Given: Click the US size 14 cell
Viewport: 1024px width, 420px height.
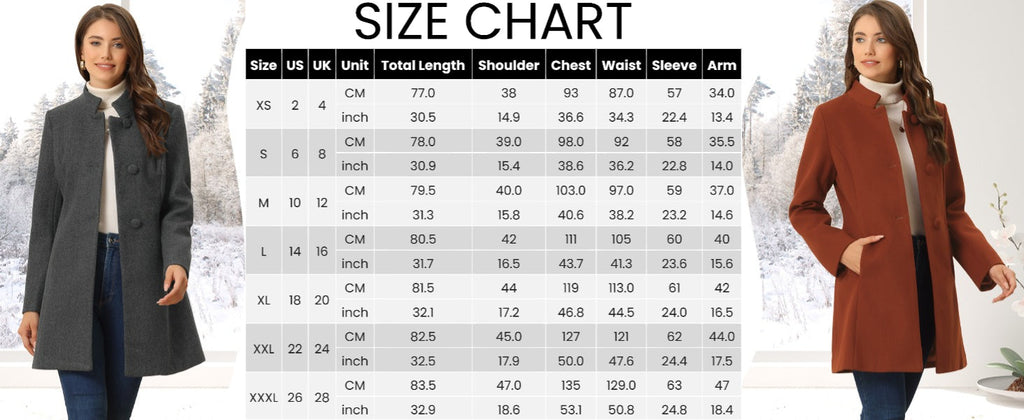Looking at the screenshot, I should (295, 251).
